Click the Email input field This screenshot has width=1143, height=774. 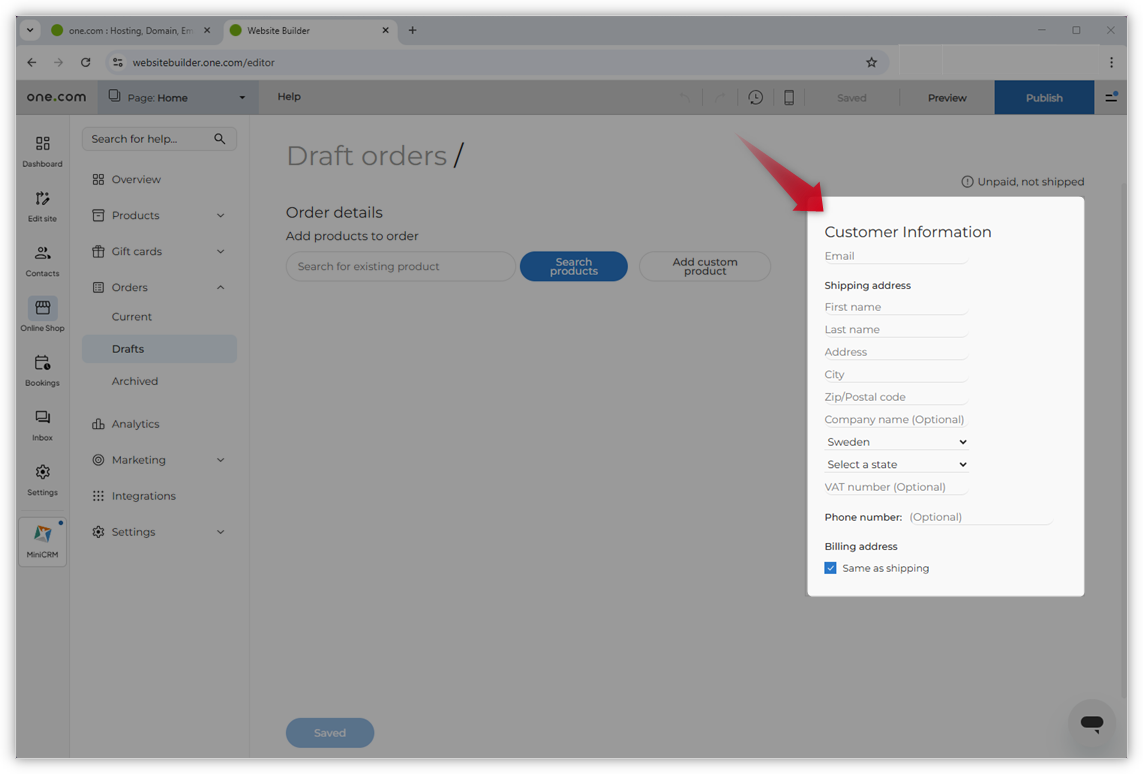[895, 257]
